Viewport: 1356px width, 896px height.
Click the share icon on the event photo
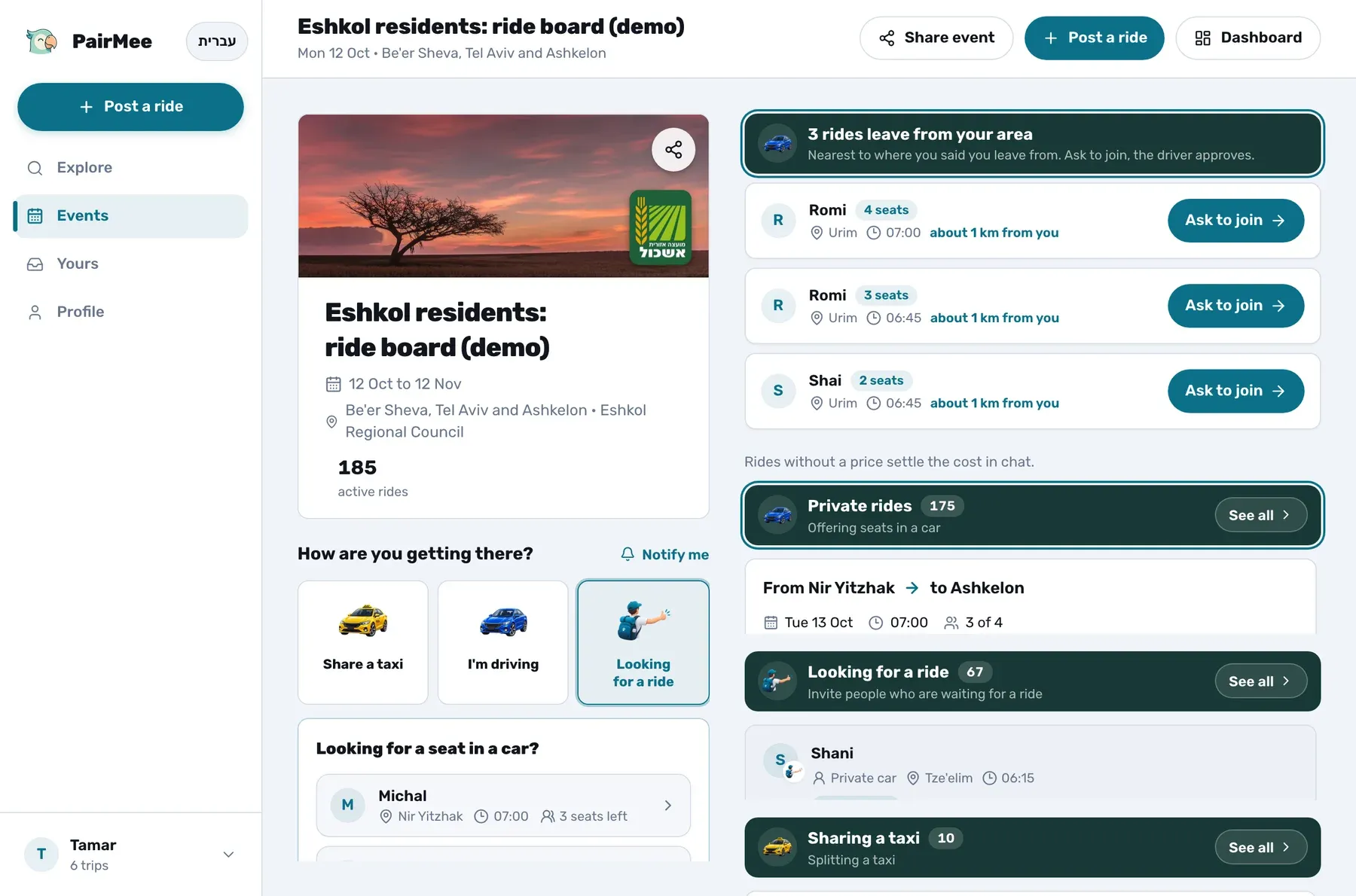click(x=673, y=149)
